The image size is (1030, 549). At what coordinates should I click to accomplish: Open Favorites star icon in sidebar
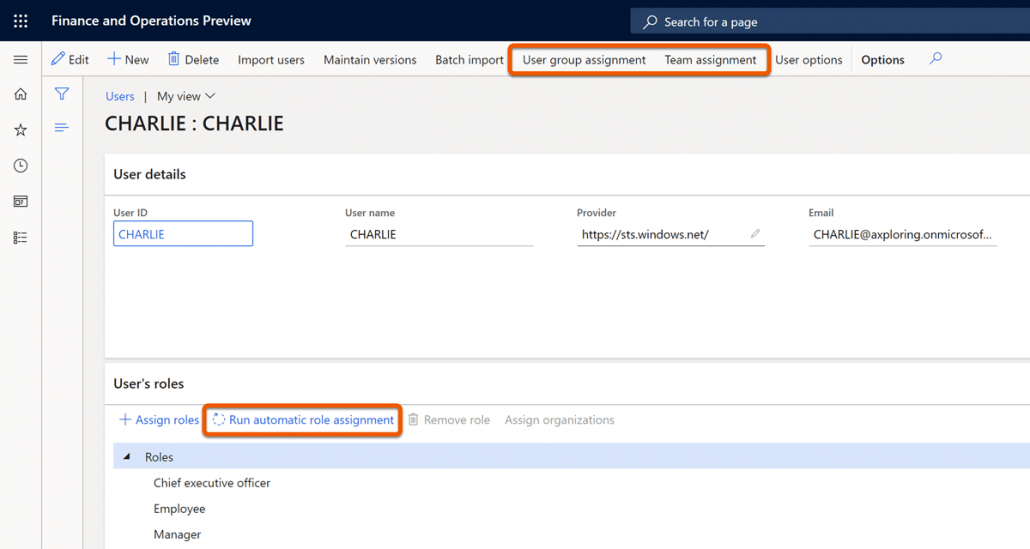coord(20,130)
